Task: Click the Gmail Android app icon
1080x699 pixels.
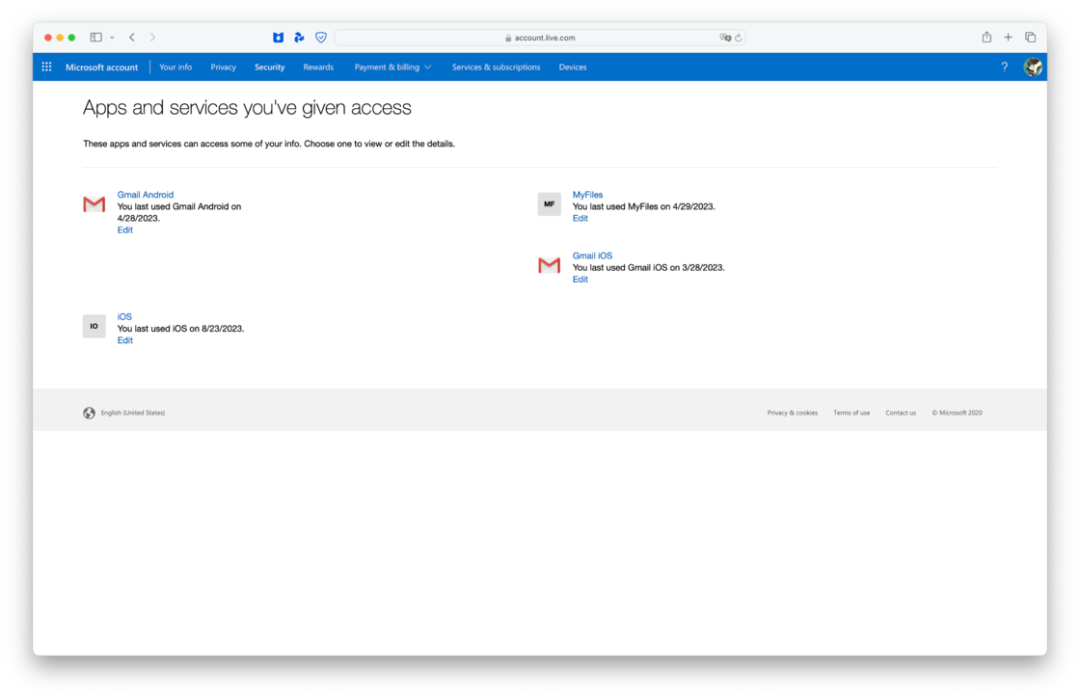Action: coord(94,205)
